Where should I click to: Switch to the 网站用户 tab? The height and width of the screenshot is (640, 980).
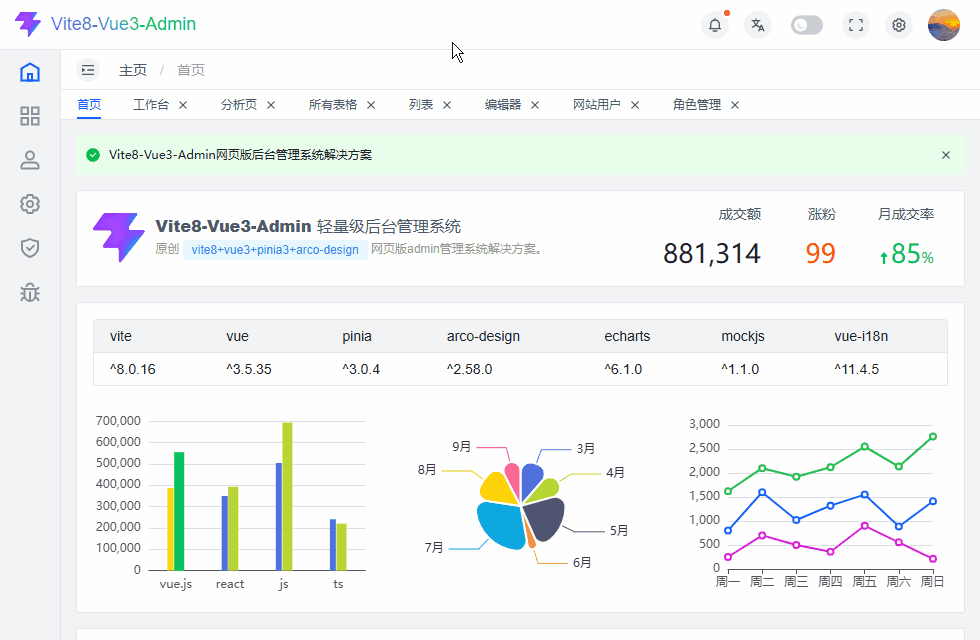coord(597,104)
